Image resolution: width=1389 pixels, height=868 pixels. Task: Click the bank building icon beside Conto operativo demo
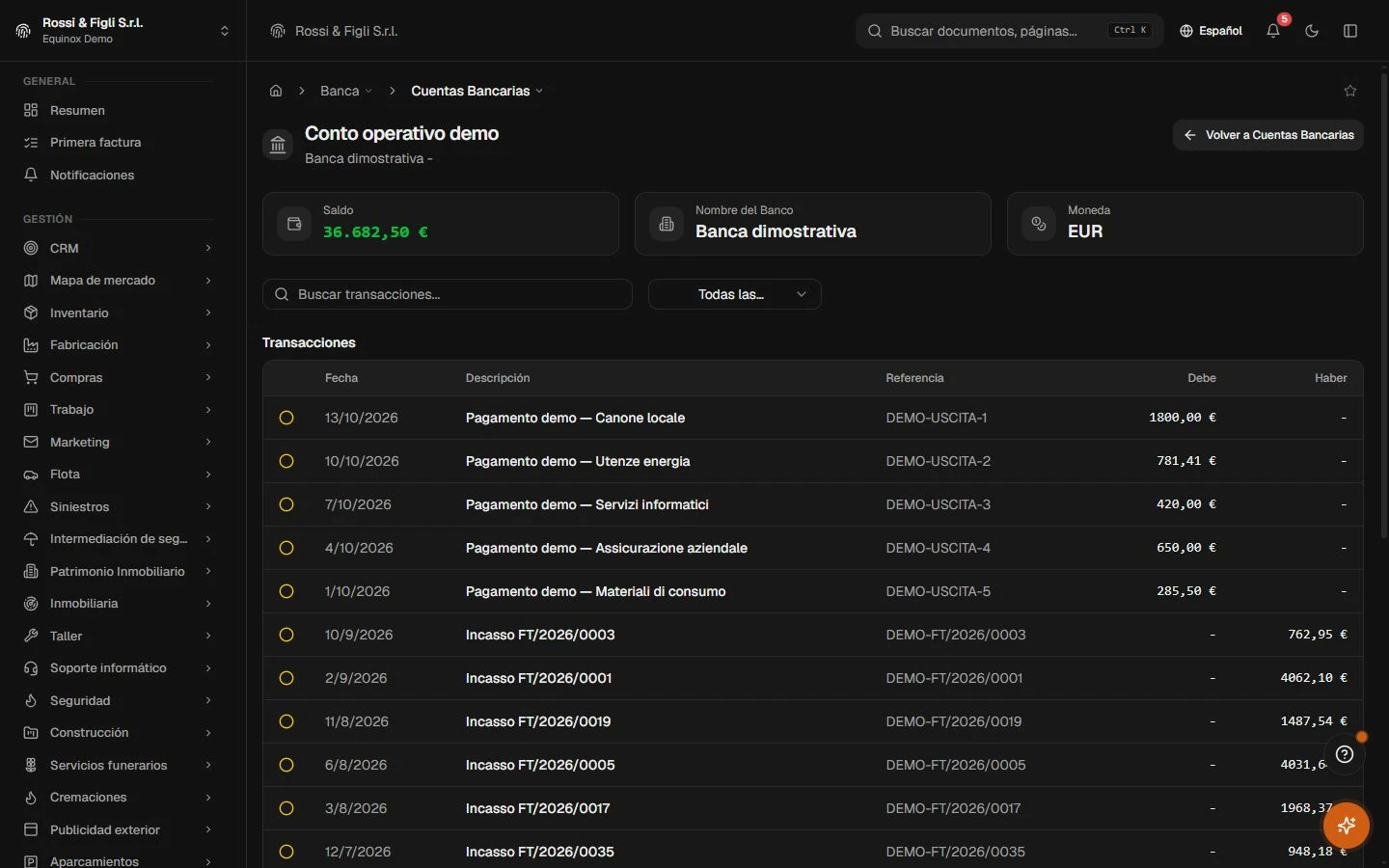(278, 146)
